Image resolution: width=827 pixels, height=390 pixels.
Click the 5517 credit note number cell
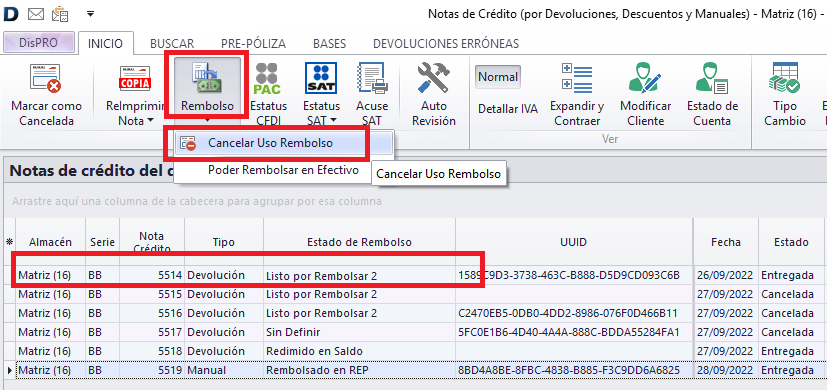151,332
